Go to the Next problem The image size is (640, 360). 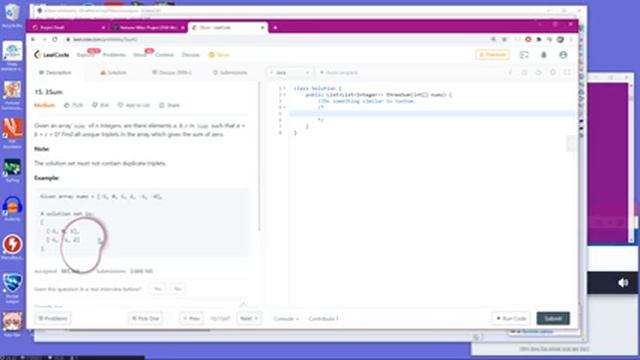pos(249,318)
